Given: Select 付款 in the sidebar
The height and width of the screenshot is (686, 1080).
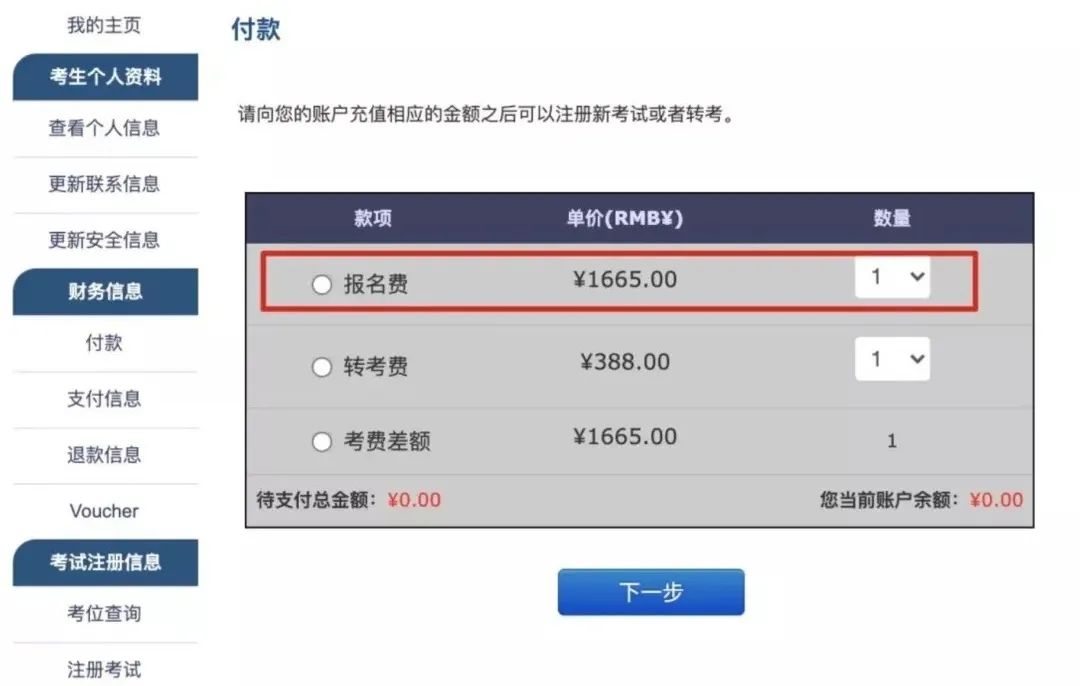Looking at the screenshot, I should pyautogui.click(x=104, y=343).
